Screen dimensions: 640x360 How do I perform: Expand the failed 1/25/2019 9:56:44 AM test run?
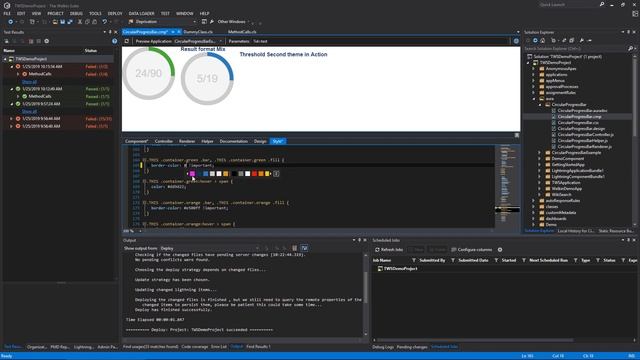coord(12,119)
